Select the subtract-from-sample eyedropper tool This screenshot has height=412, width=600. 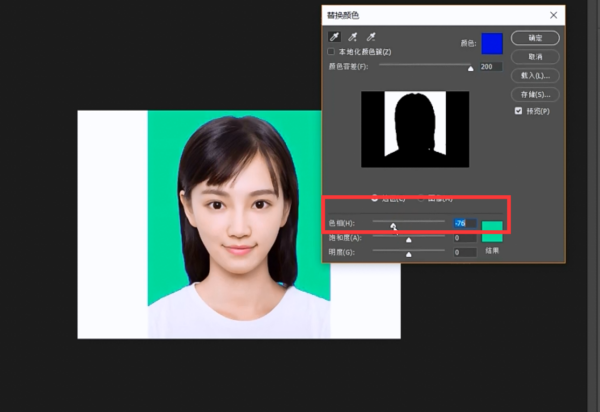[x=370, y=38]
